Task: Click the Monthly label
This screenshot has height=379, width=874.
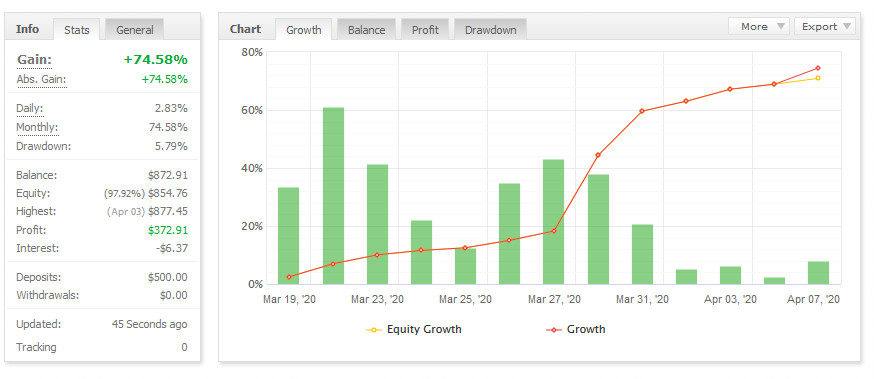Action: click(x=37, y=128)
